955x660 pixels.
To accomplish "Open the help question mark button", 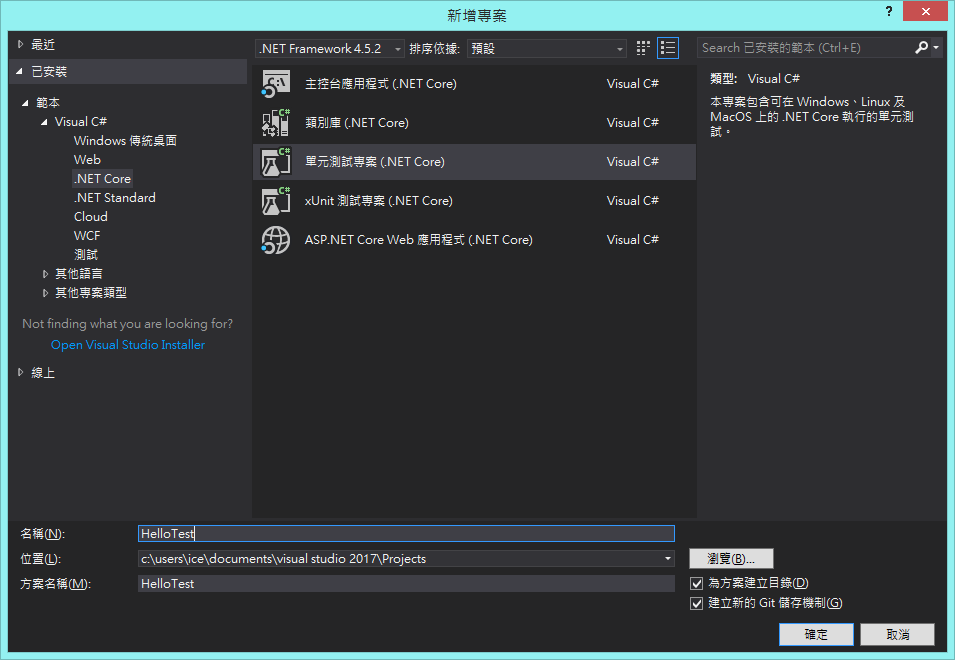I will pyautogui.click(x=889, y=11).
